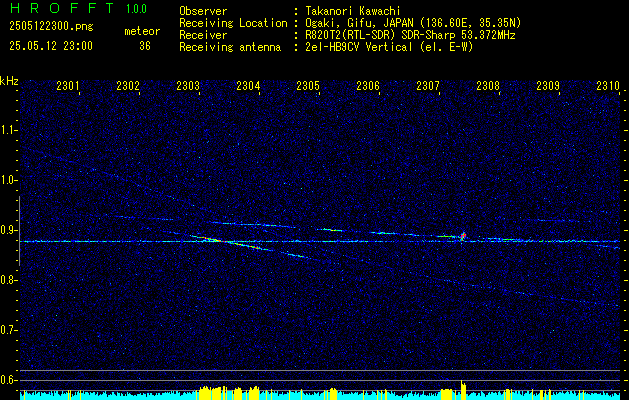
Task: Click the Receiving antenna label
Action: 230,47
